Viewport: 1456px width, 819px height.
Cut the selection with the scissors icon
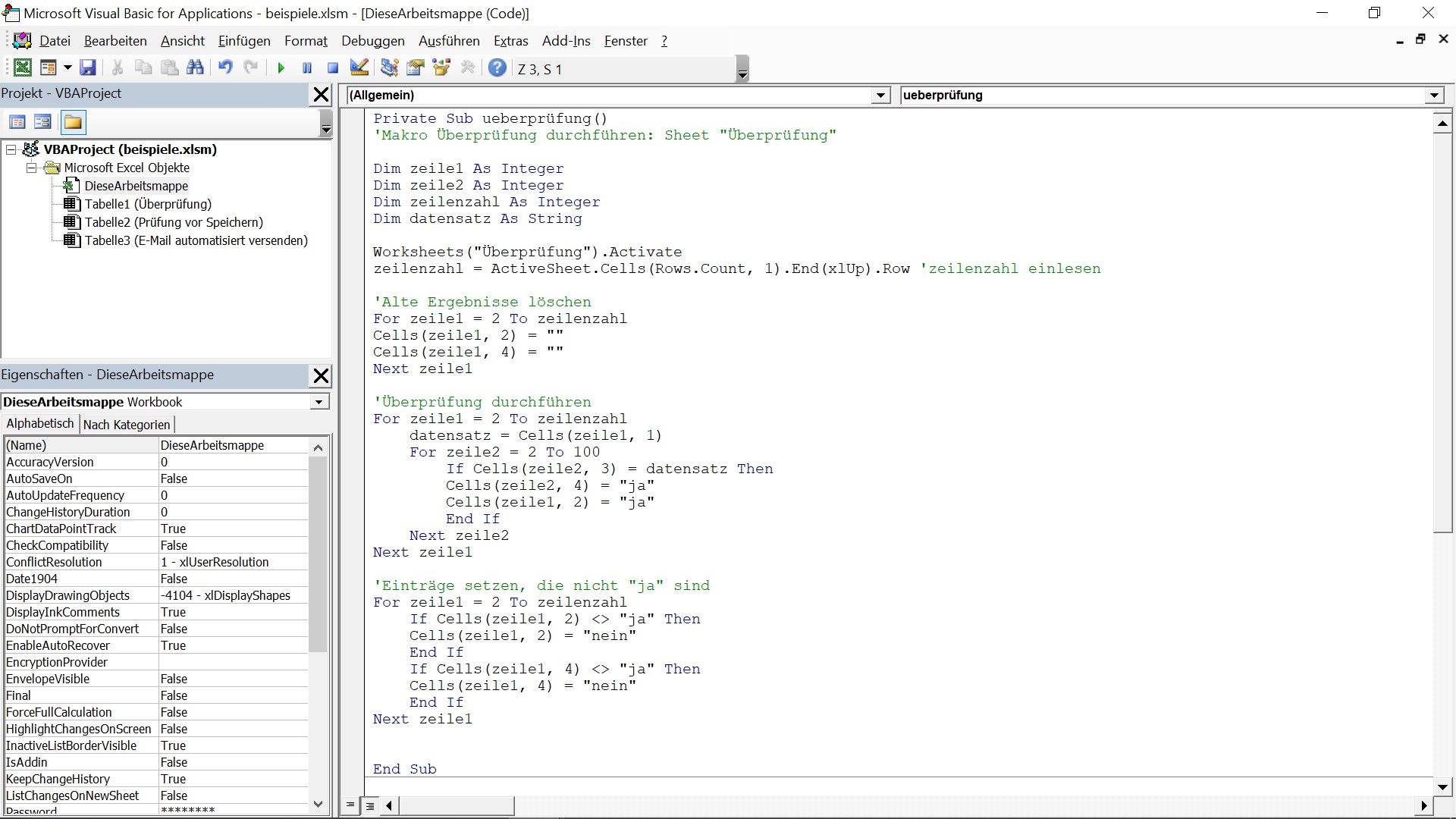[x=118, y=68]
